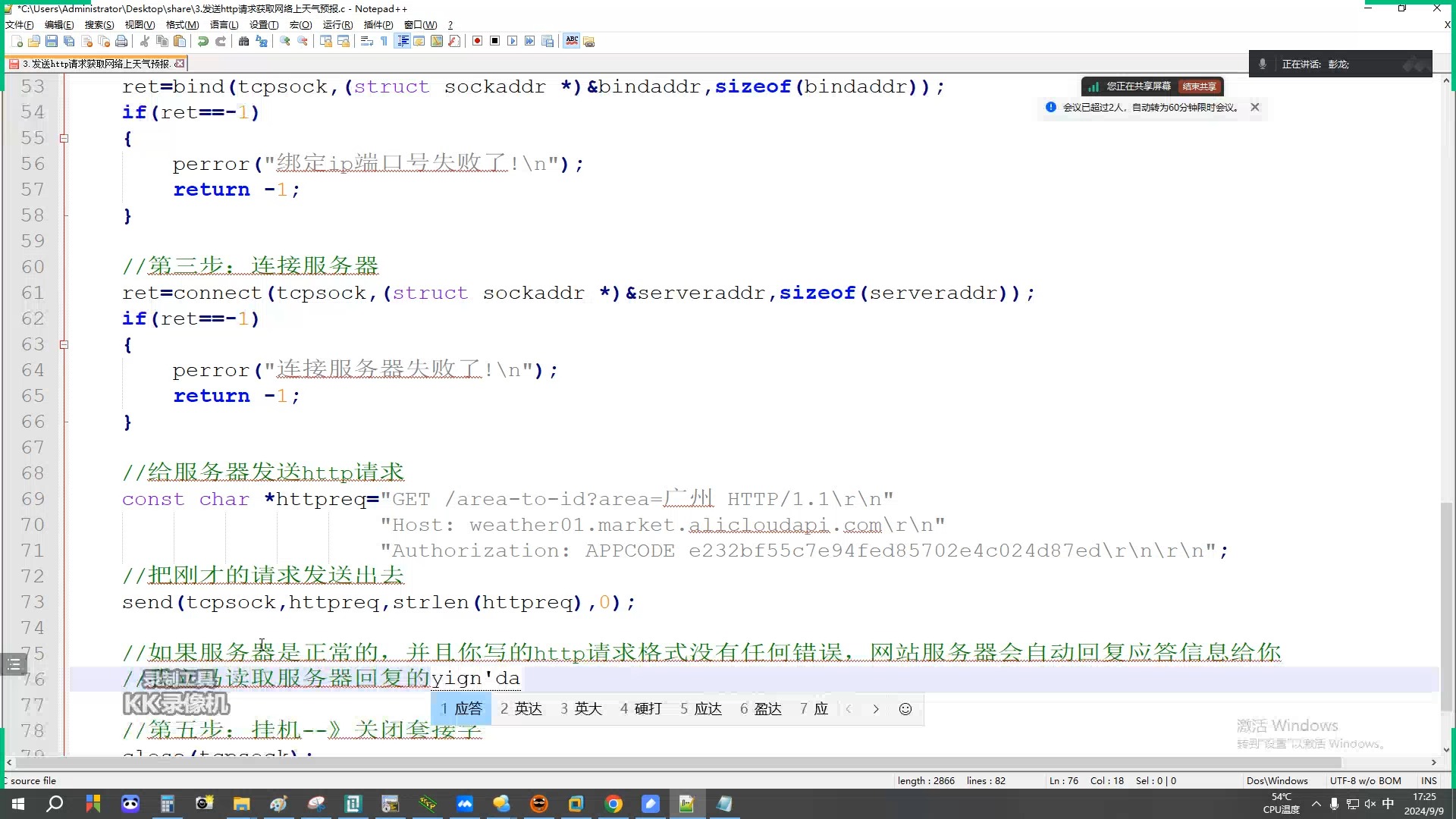Screen dimensions: 1456x819
Task: Collapse the code block at line 55
Action: [x=64, y=138]
